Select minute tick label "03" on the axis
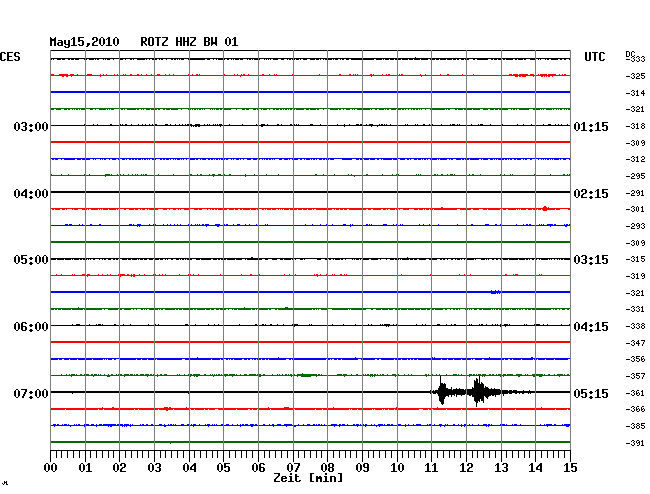 tap(154, 467)
